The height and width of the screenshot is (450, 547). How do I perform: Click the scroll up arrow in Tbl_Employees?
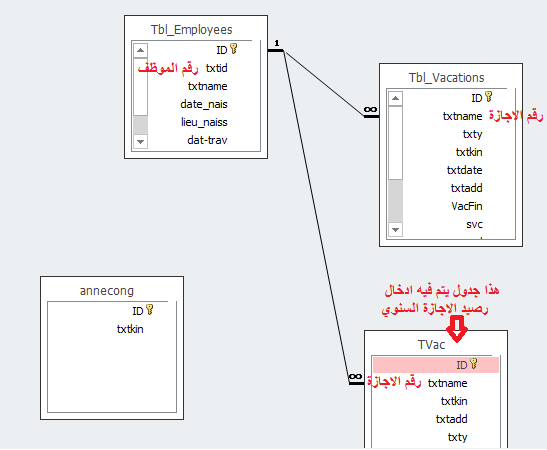pyautogui.click(x=141, y=50)
